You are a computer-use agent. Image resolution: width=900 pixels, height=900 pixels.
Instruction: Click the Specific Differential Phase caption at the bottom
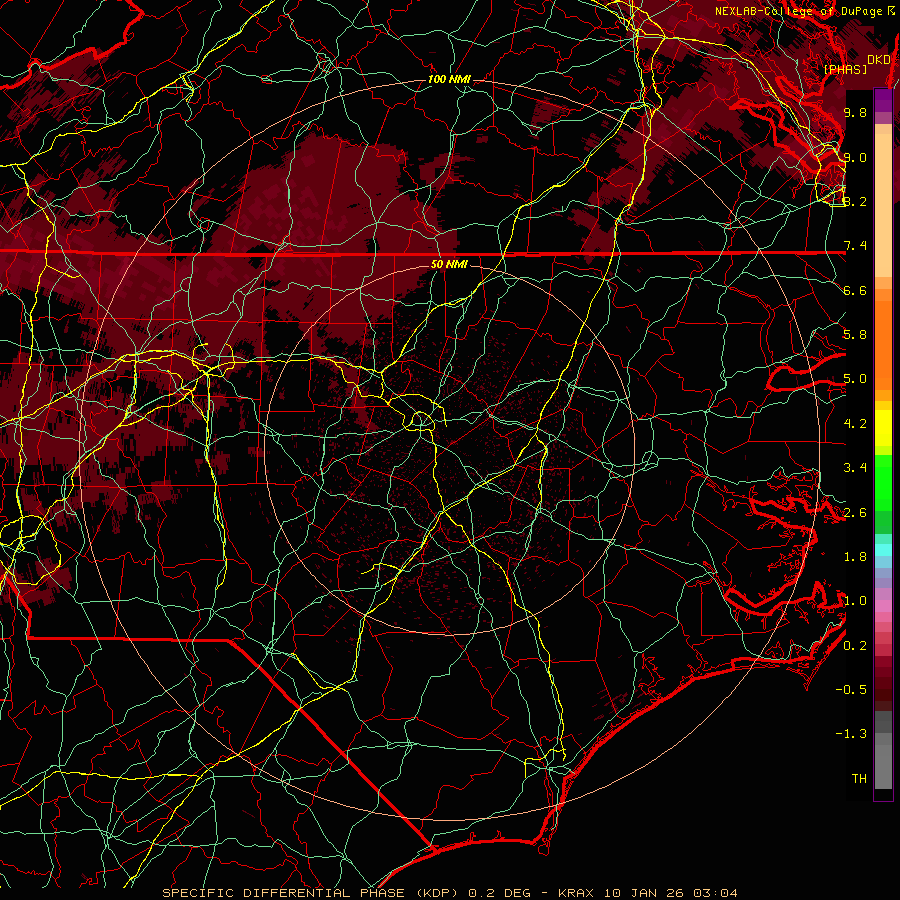click(x=449, y=893)
